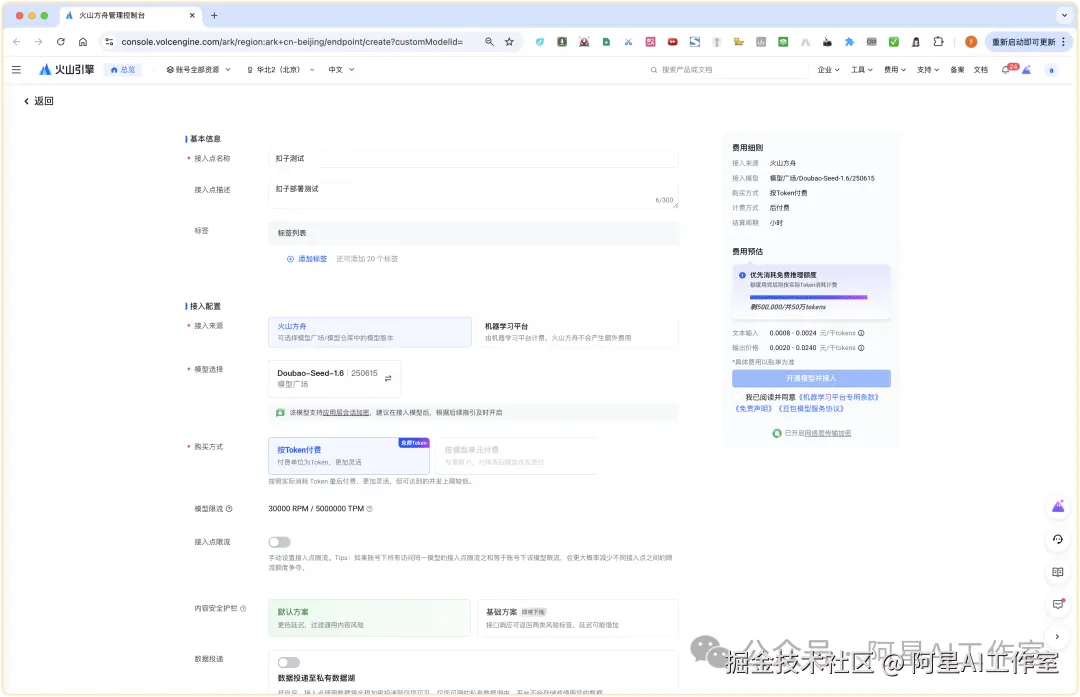This screenshot has height=697, width=1080.
Task: Click the green encryption shield icon
Action: point(777,433)
